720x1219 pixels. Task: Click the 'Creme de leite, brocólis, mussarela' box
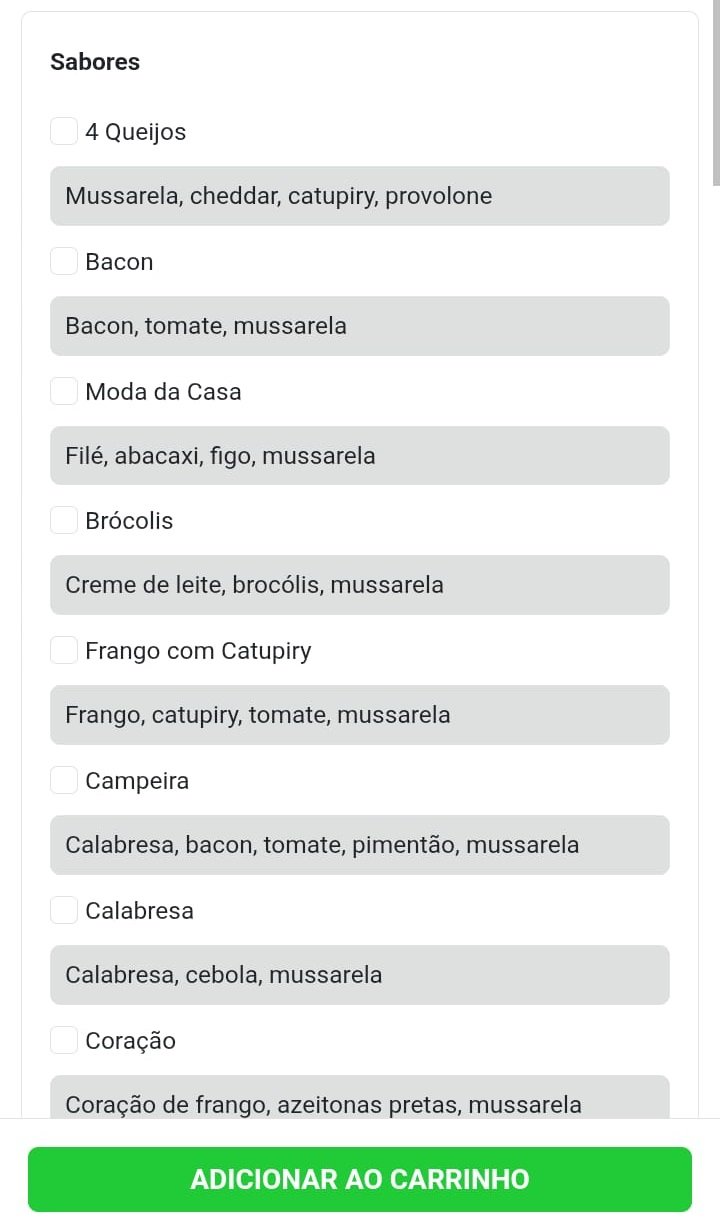pos(359,585)
